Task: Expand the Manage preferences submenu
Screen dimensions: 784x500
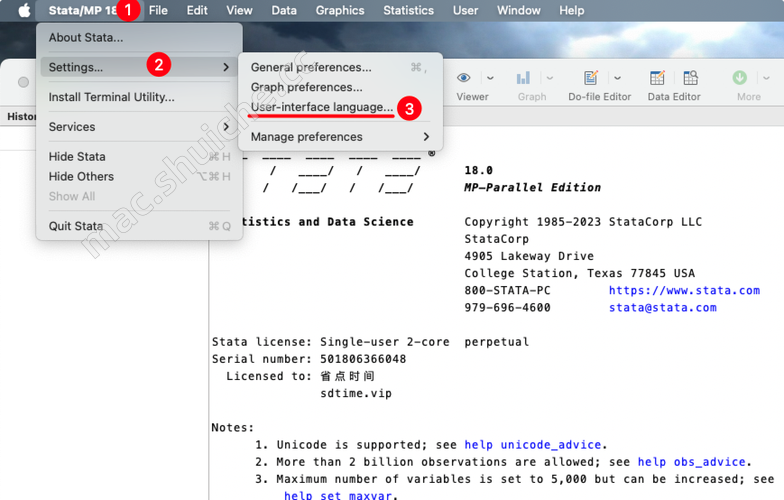Action: click(x=340, y=137)
